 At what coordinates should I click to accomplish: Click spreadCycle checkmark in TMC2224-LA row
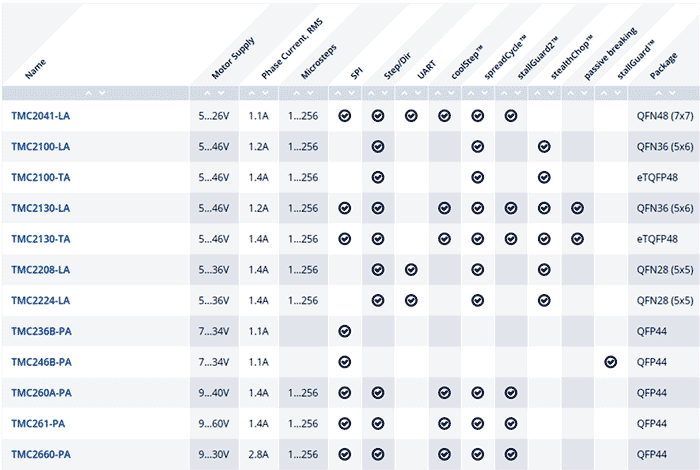[x=478, y=300]
